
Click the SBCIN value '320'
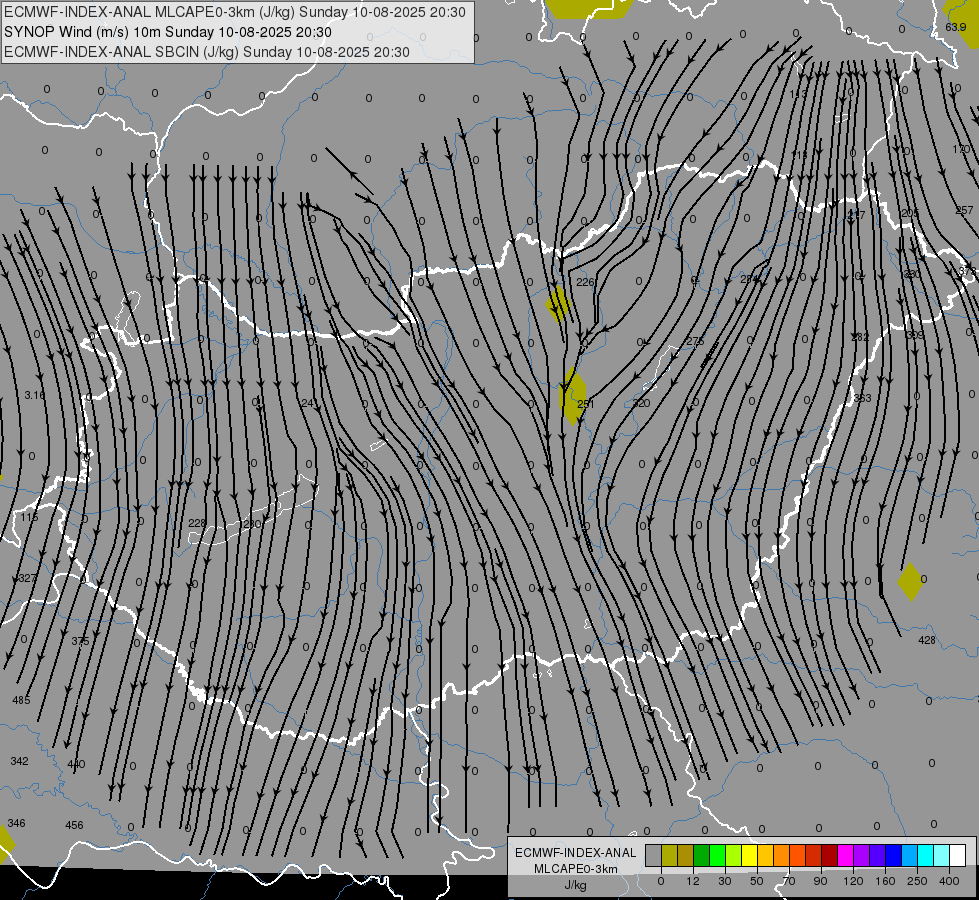(641, 403)
